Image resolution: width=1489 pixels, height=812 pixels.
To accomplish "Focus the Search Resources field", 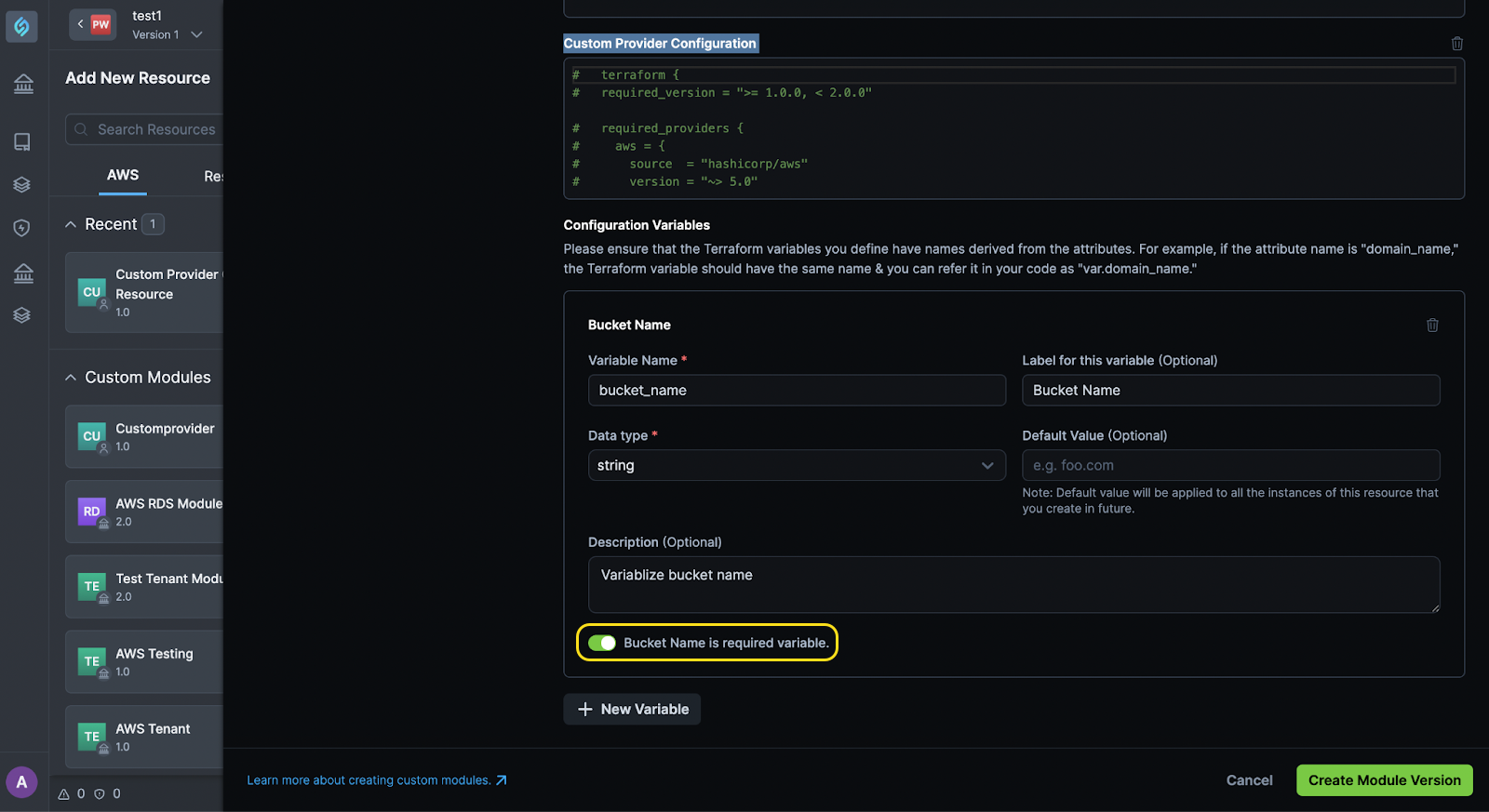I will (x=144, y=129).
